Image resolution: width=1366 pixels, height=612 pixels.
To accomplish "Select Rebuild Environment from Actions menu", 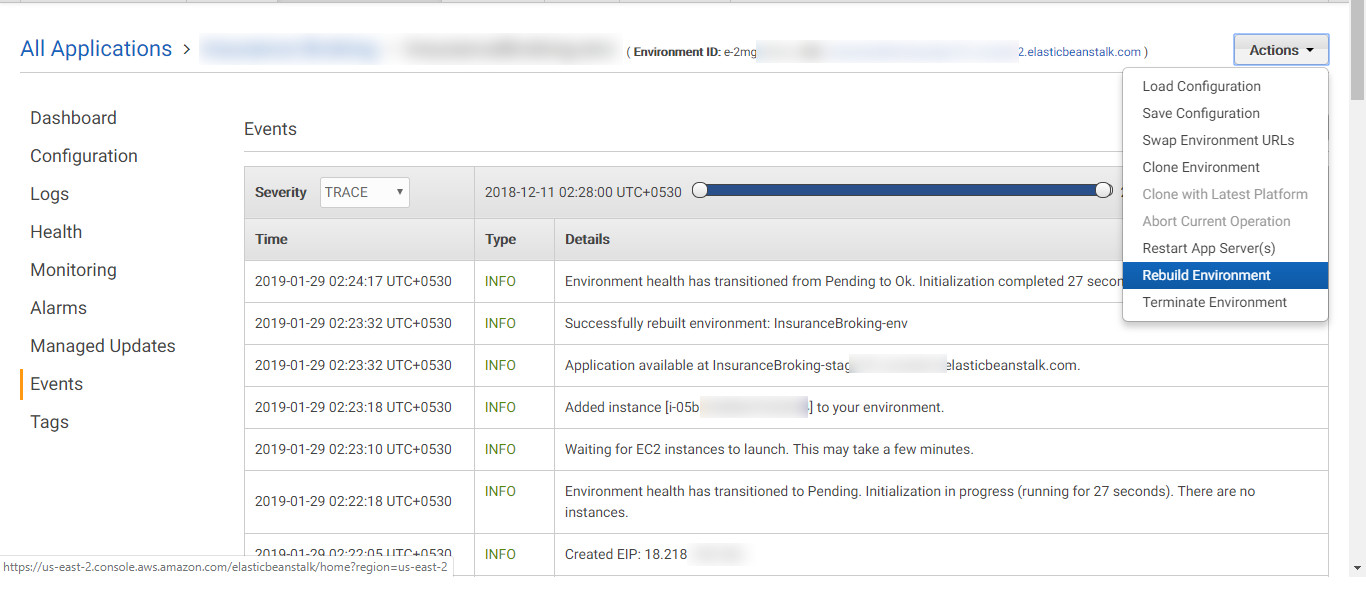I will pyautogui.click(x=1206, y=275).
